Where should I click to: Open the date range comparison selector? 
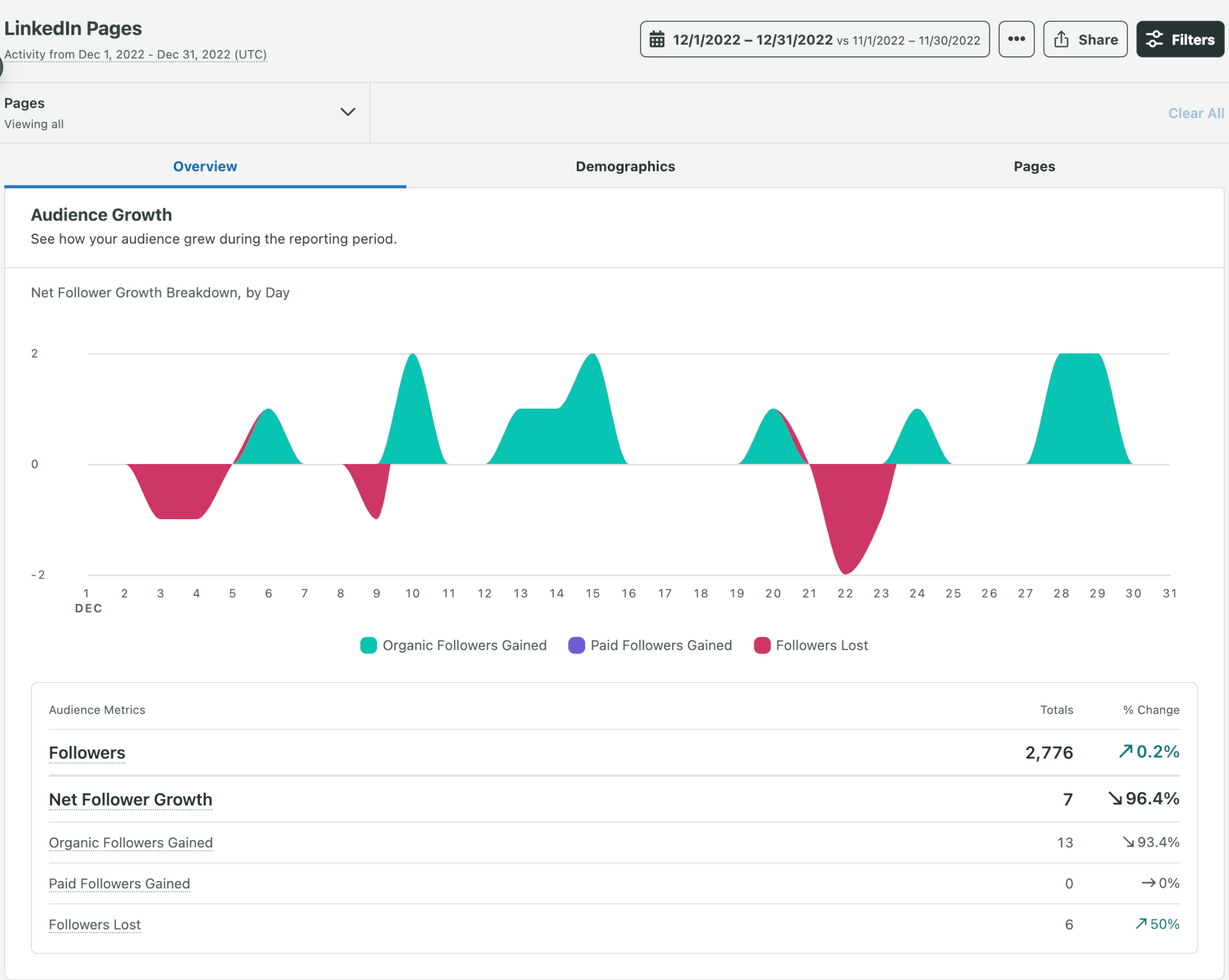pyautogui.click(x=813, y=39)
